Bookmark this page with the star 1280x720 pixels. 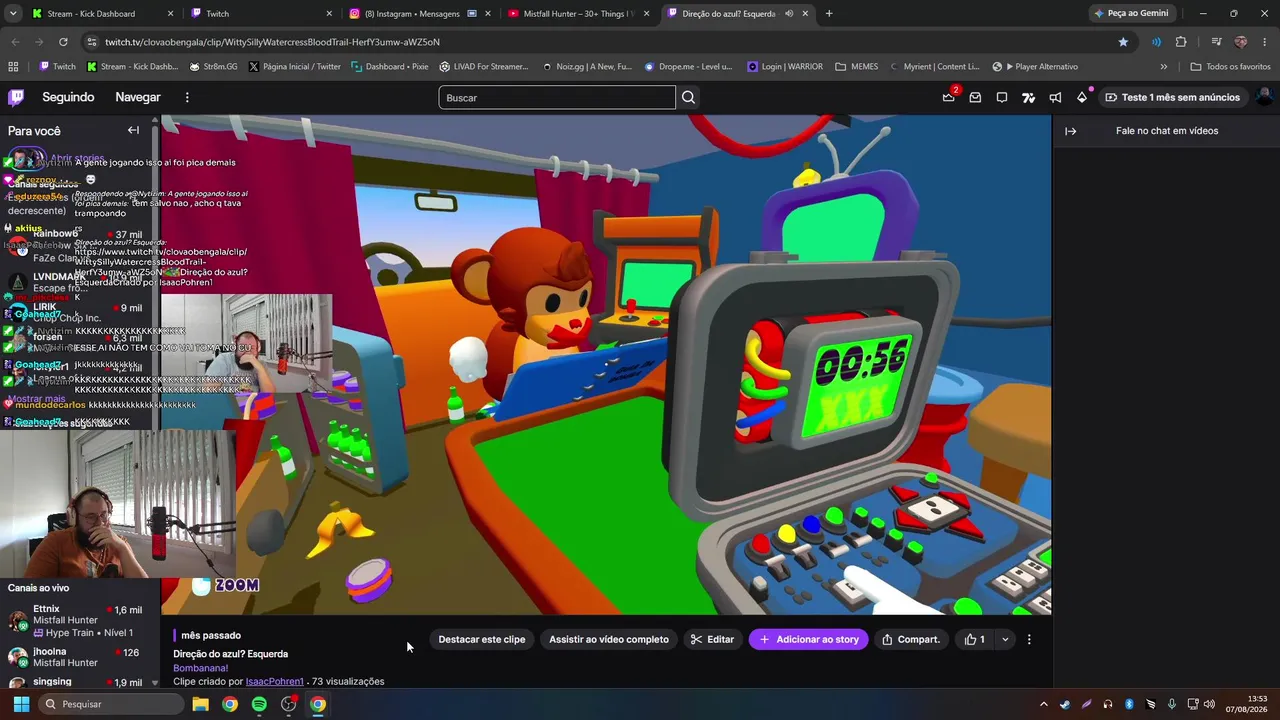pyautogui.click(x=1123, y=42)
